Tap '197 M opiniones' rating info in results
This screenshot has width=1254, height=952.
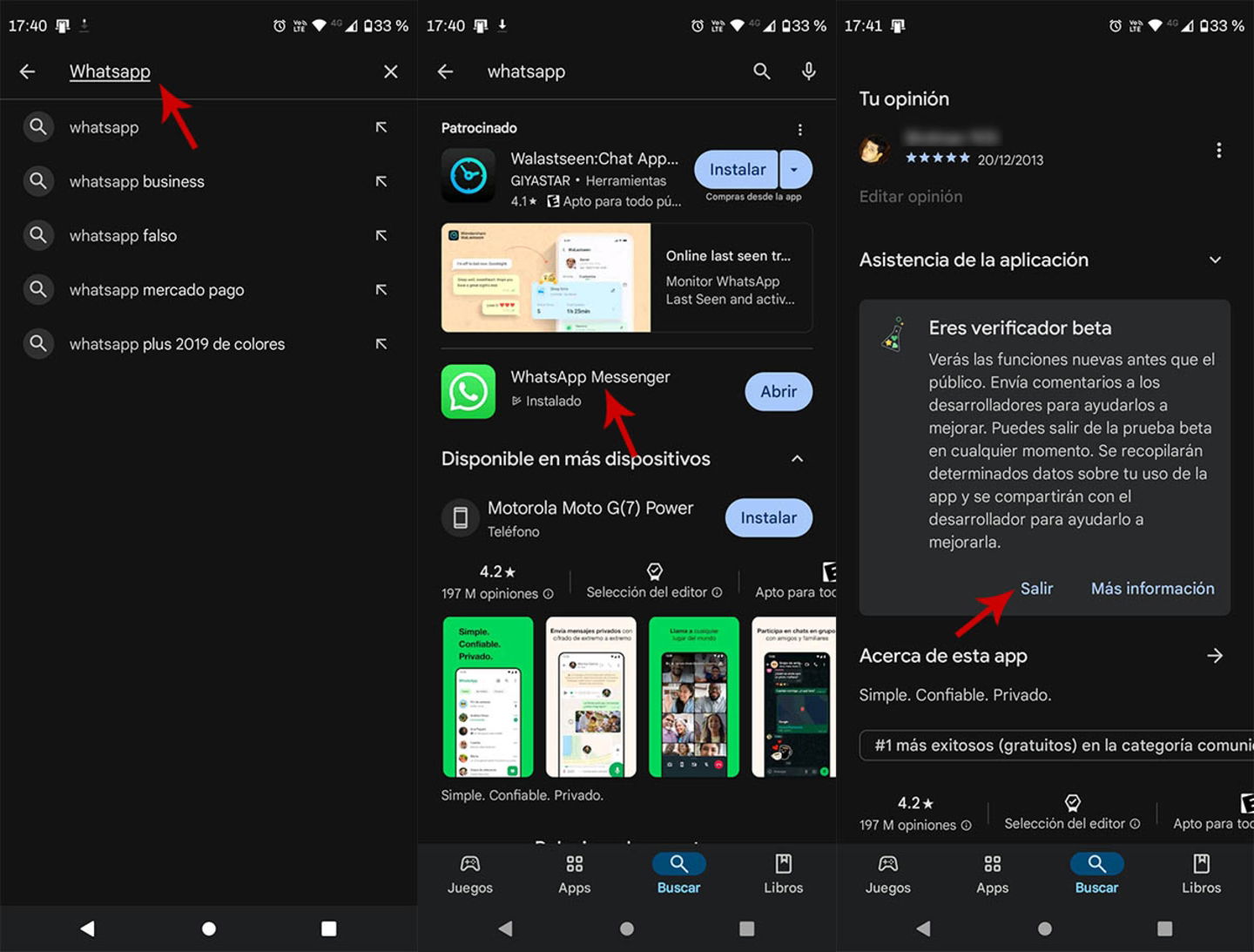pyautogui.click(x=497, y=583)
